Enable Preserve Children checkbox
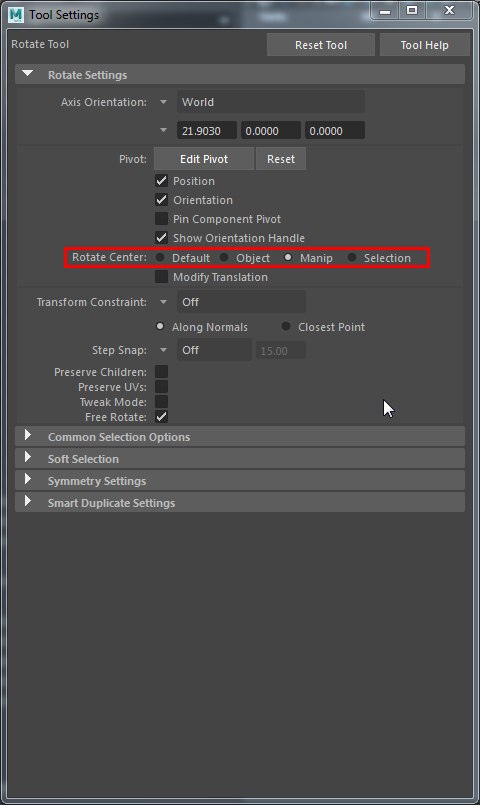This screenshot has height=805, width=480. click(161, 371)
